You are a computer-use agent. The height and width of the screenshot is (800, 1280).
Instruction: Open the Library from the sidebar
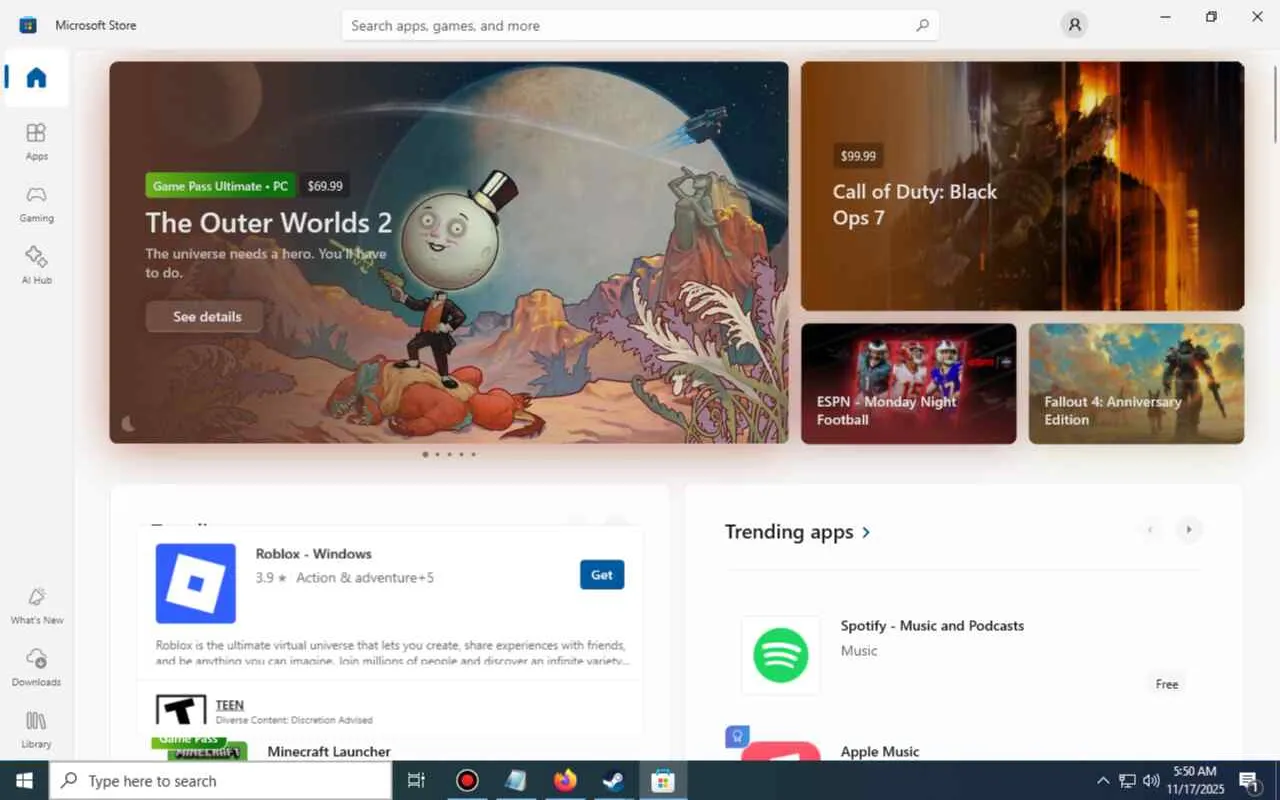[37, 729]
